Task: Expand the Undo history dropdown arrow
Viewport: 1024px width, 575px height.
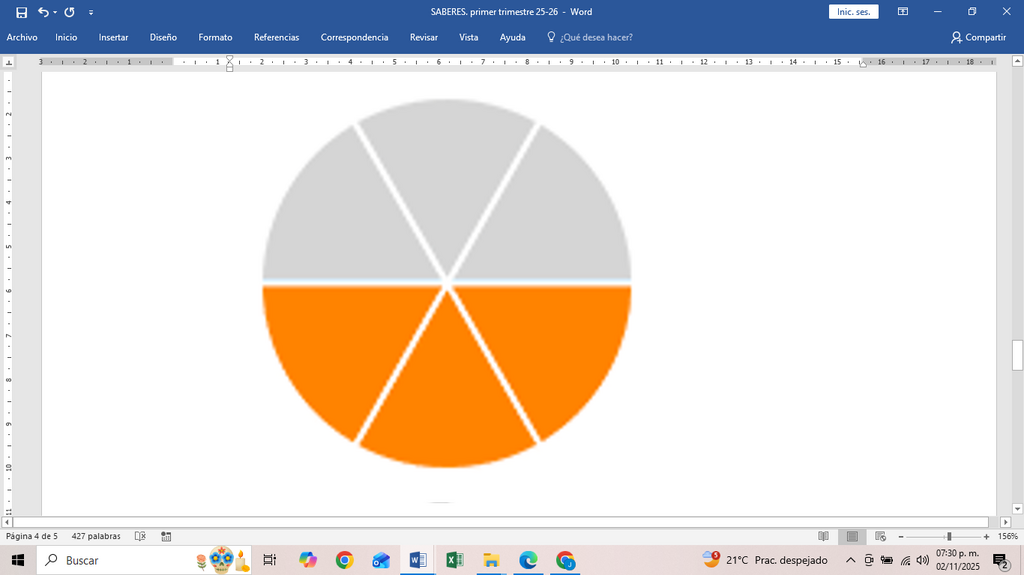Action: pos(55,12)
